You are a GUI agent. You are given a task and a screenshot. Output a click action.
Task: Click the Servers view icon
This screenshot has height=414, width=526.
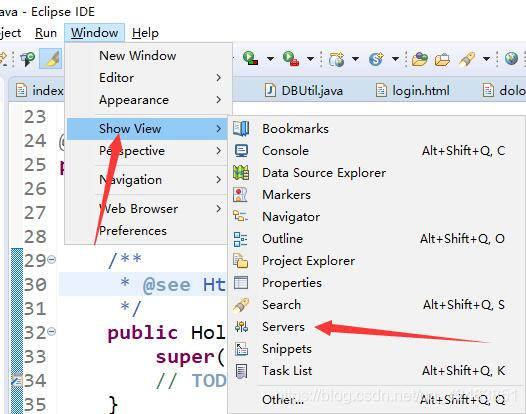241,326
